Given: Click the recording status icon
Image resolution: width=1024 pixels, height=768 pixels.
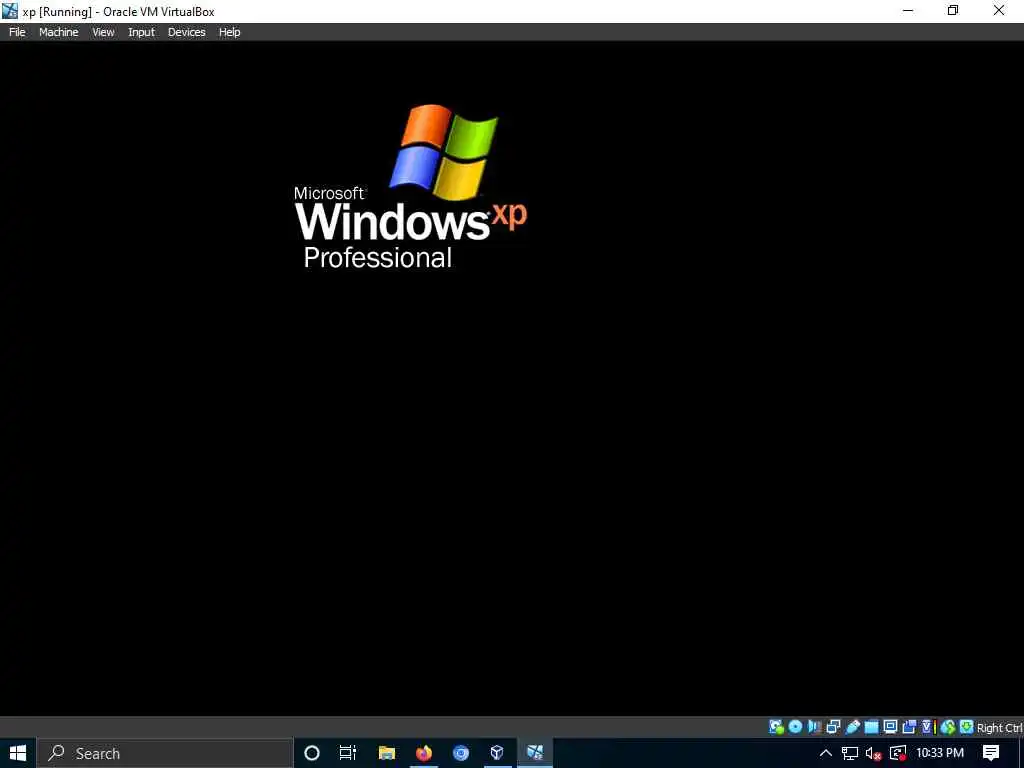Looking at the screenshot, I should click(x=909, y=727).
